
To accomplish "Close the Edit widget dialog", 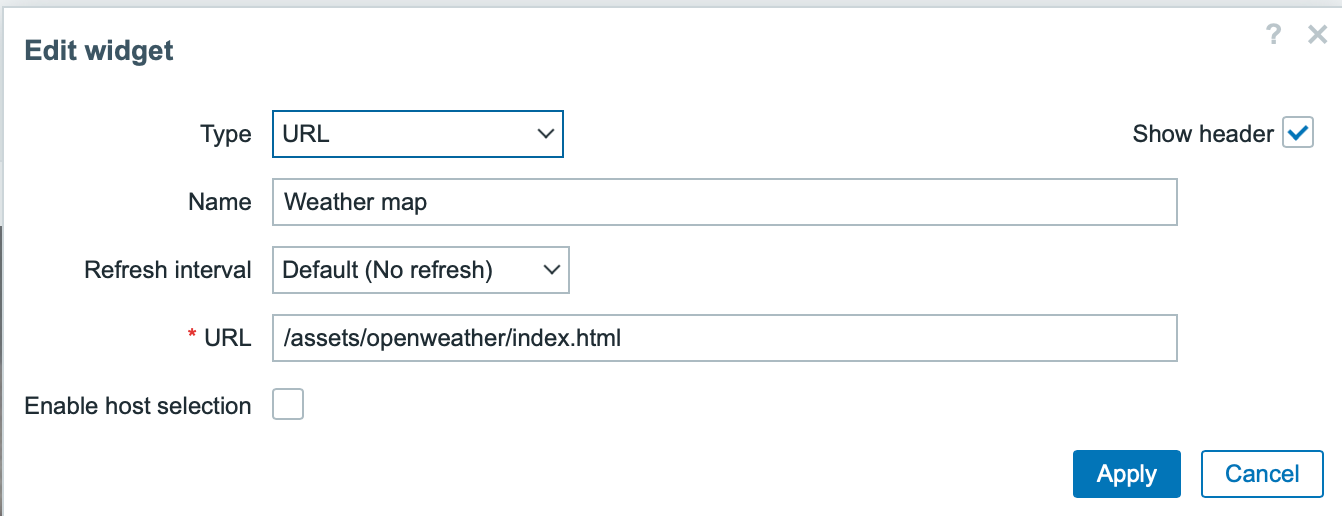I will [1317, 36].
